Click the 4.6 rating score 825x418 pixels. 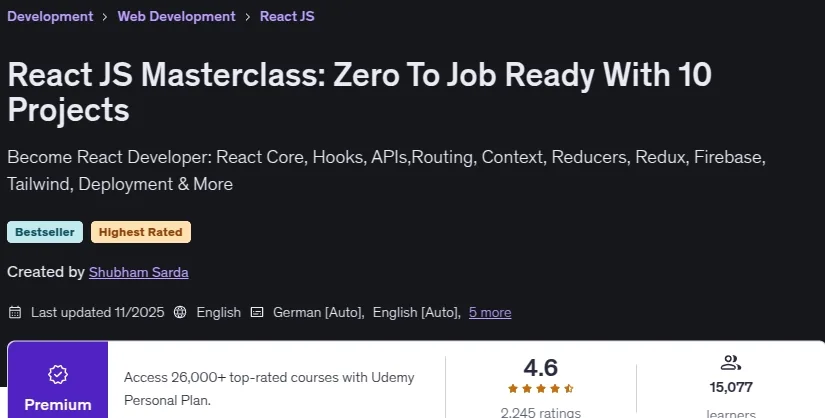(x=540, y=367)
